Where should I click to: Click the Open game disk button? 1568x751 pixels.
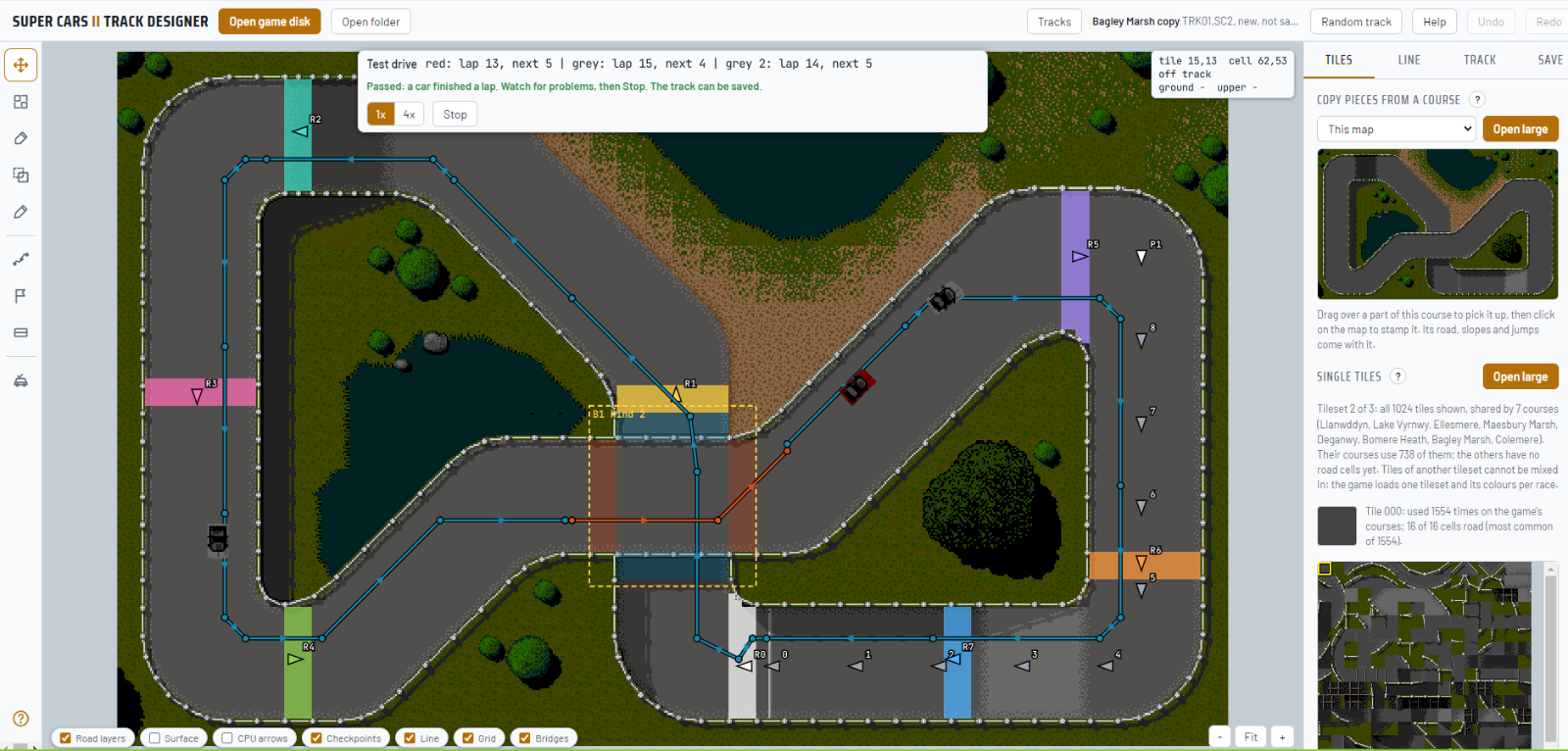pos(269,22)
